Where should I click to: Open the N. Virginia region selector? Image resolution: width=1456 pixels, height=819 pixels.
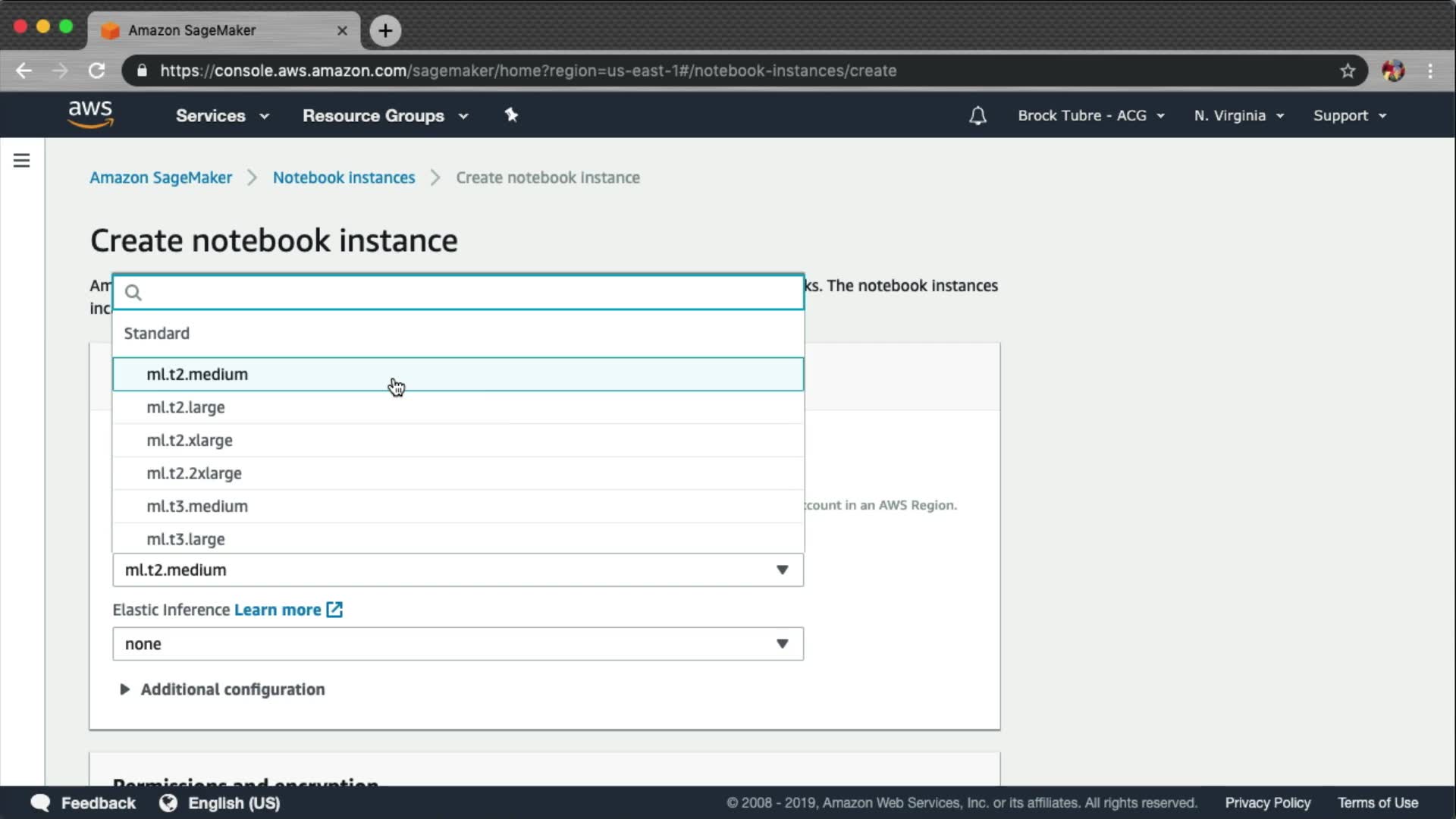click(x=1238, y=116)
